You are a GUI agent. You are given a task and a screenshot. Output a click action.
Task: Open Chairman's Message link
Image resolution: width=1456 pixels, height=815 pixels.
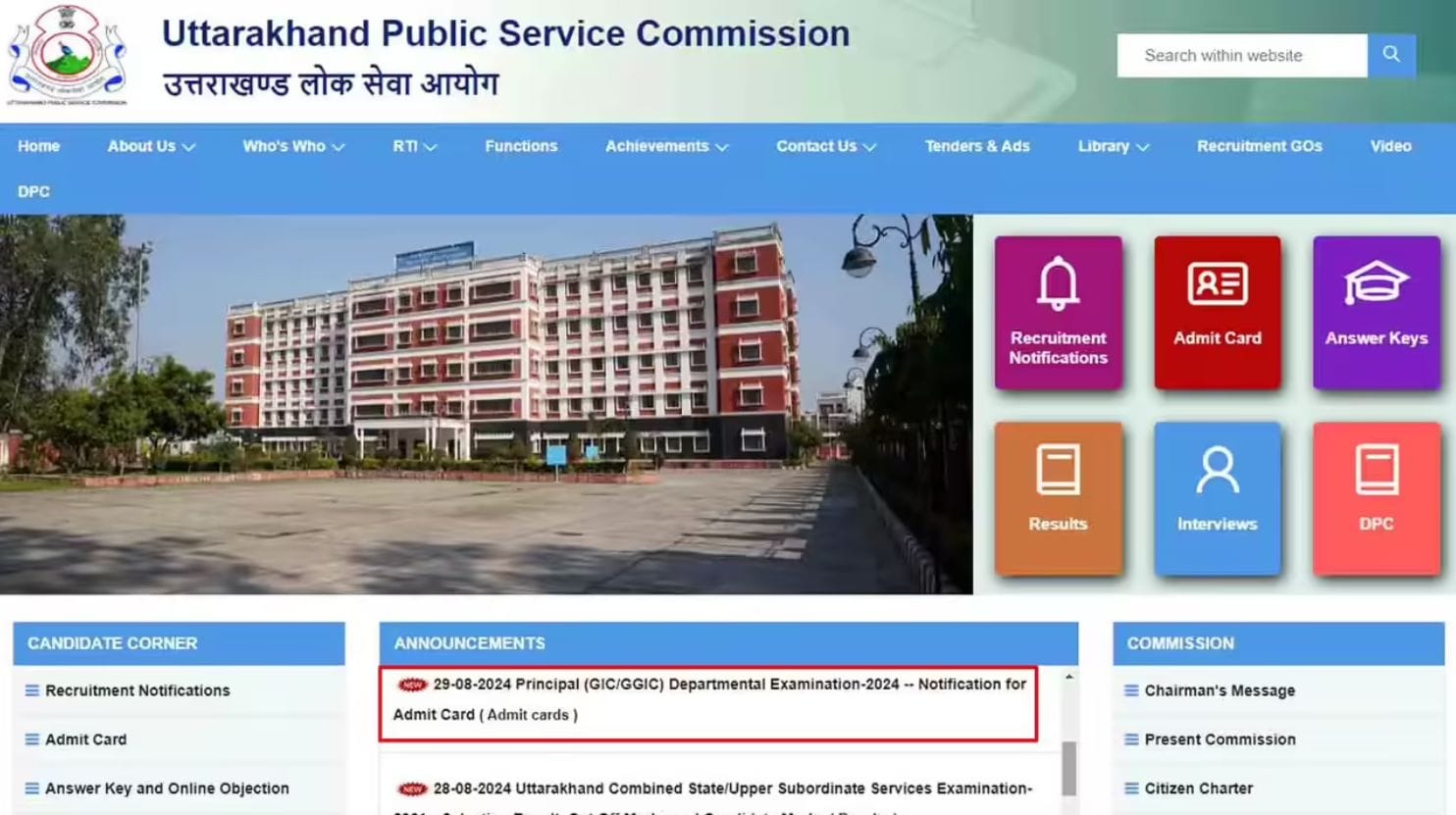click(1220, 690)
